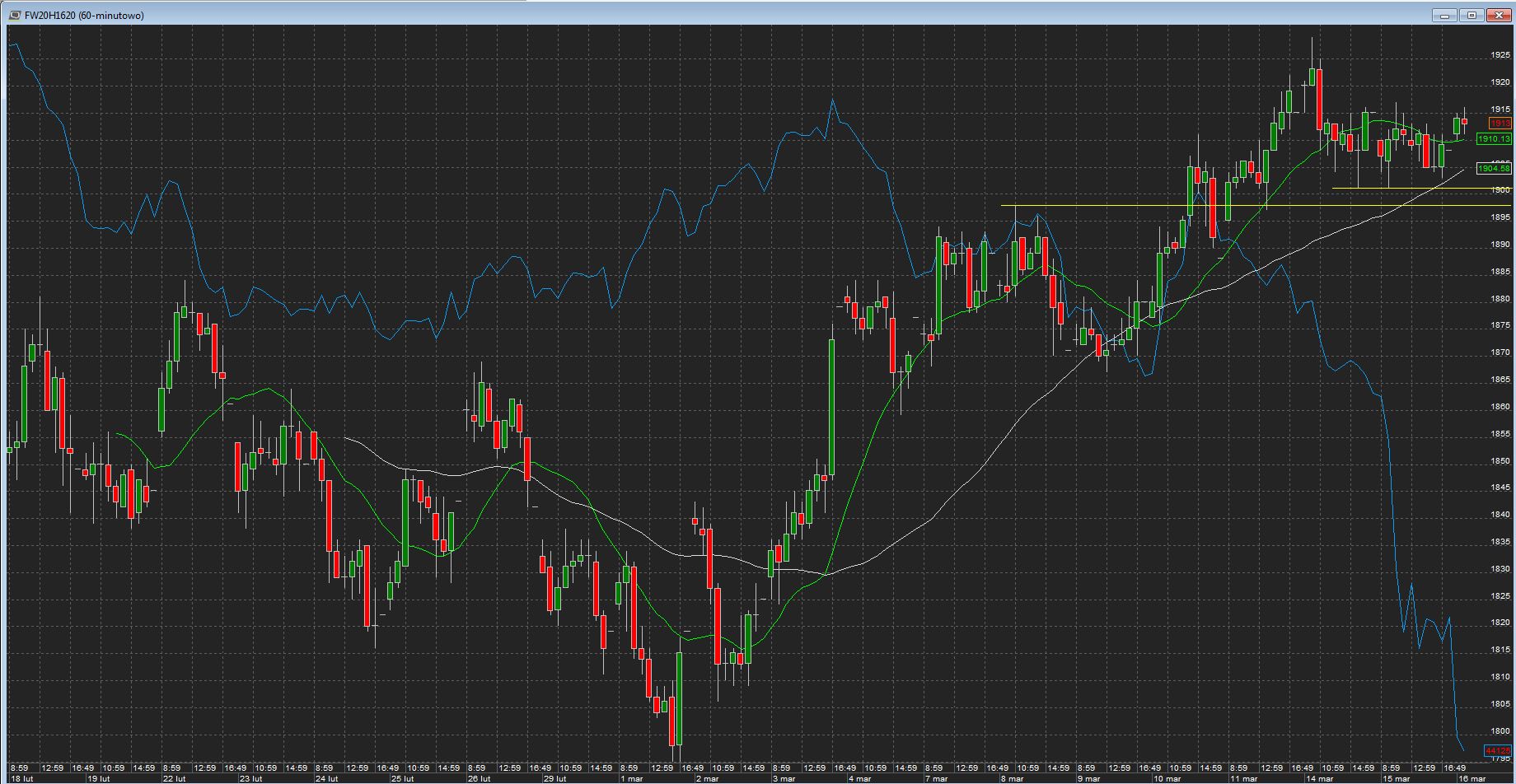Click the '1 mar' date on time axis
The height and width of the screenshot is (784, 1516).
tap(632, 778)
